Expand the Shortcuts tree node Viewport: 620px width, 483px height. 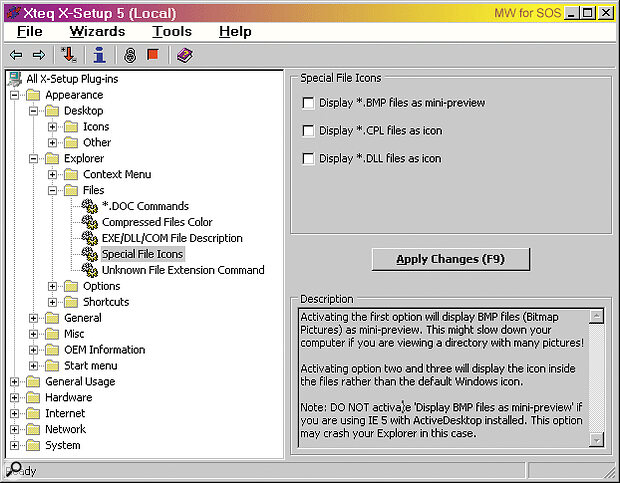(x=53, y=302)
